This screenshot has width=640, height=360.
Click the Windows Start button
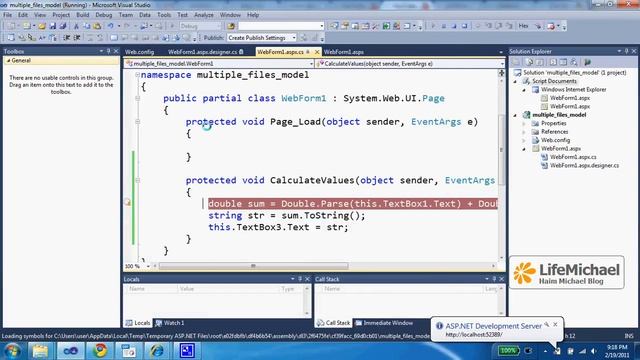[12, 350]
